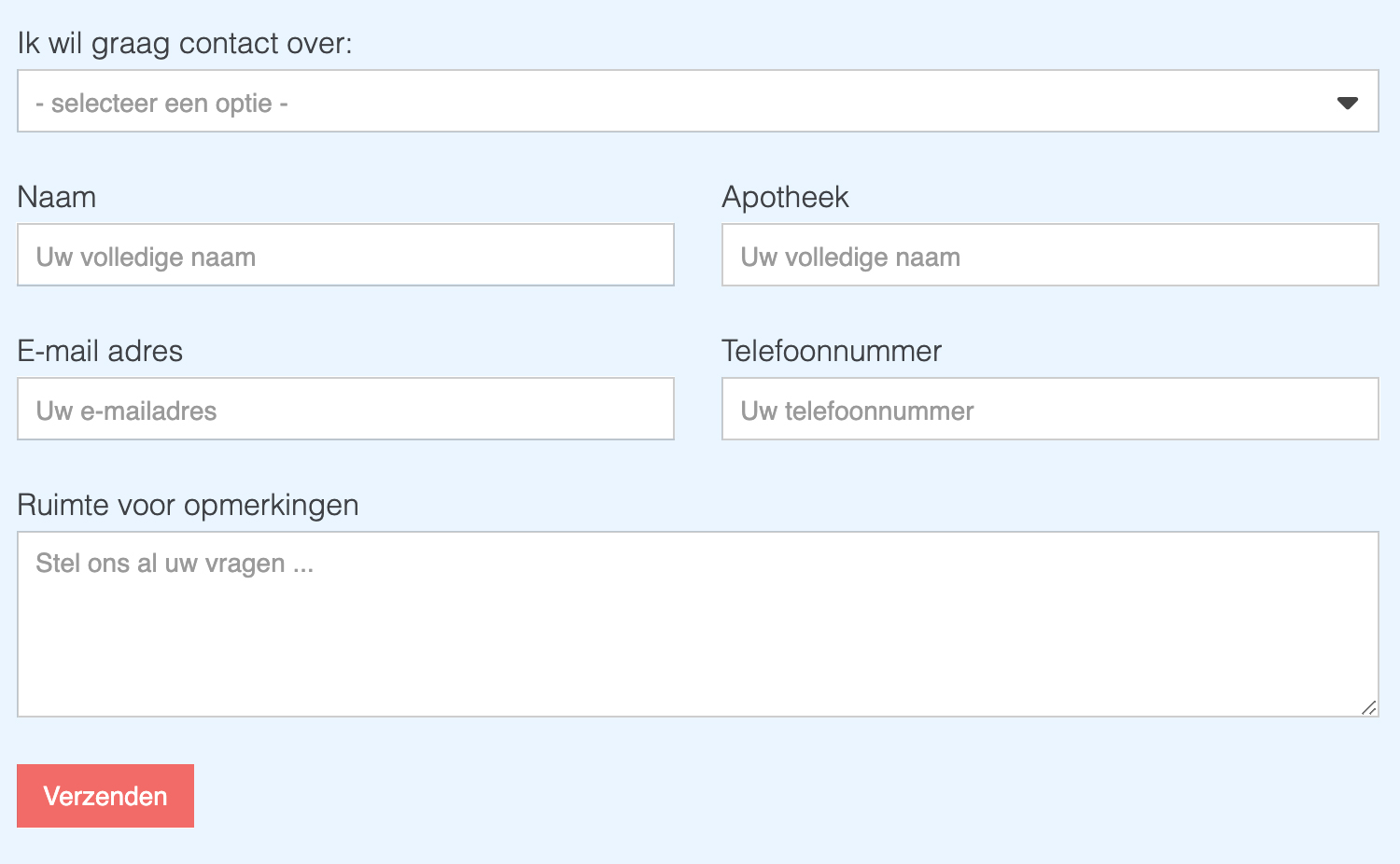
Task: Click the '- selecteer een optie -' placeholder text
Action: point(161,104)
